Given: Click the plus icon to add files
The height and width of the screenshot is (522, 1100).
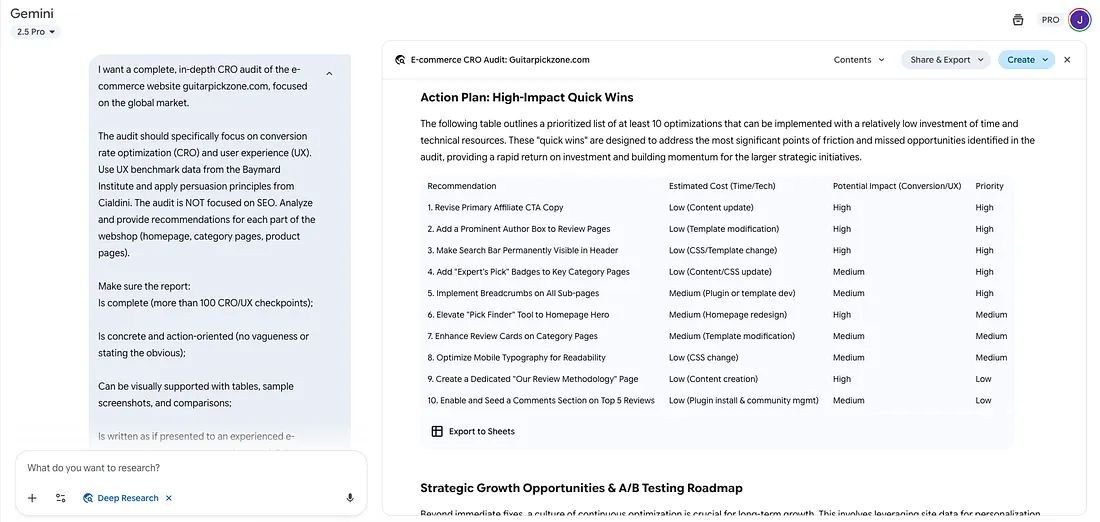Looking at the screenshot, I should click(x=32, y=498).
